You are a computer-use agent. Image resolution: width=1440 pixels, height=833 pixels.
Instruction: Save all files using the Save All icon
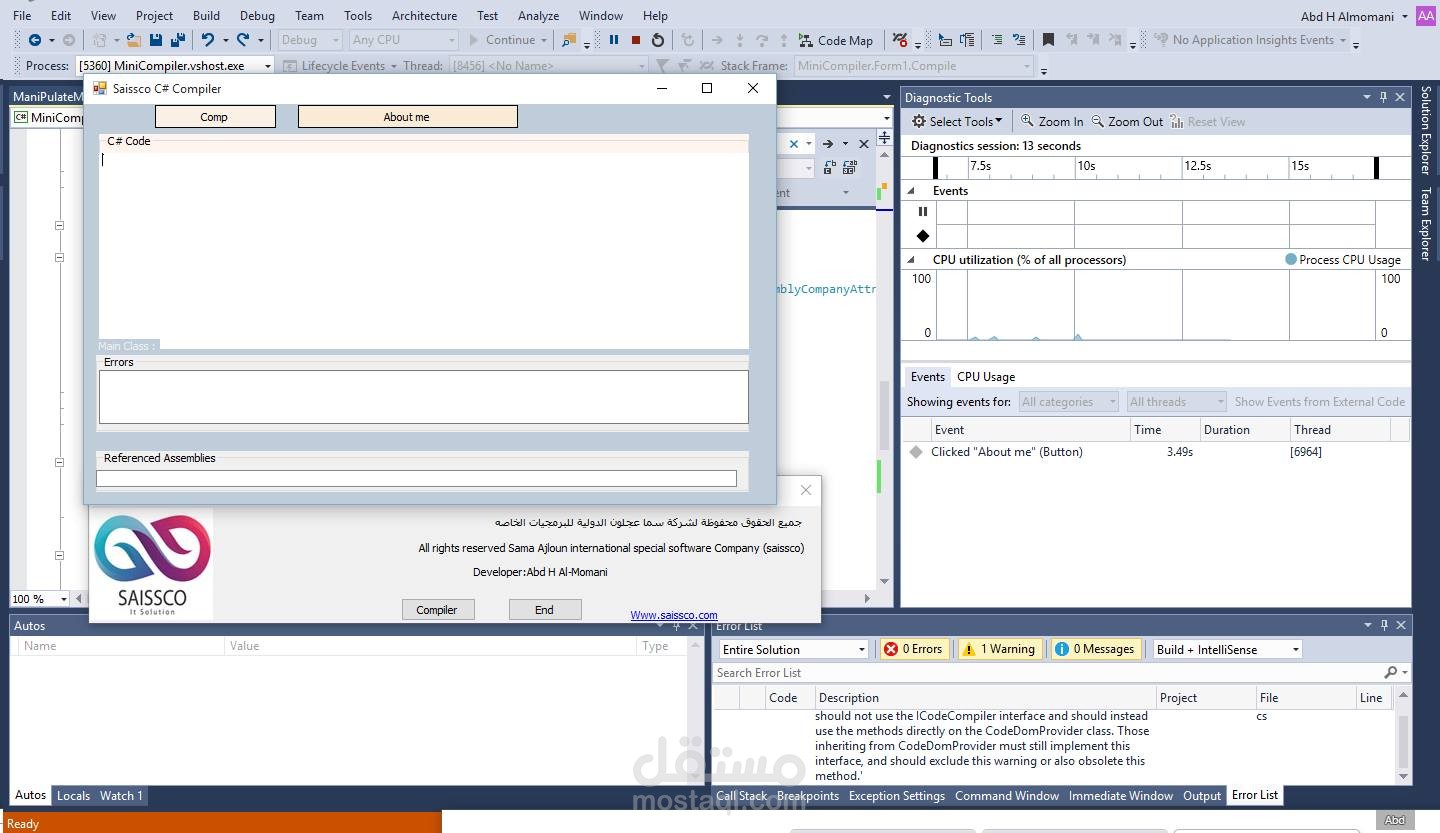click(x=177, y=39)
